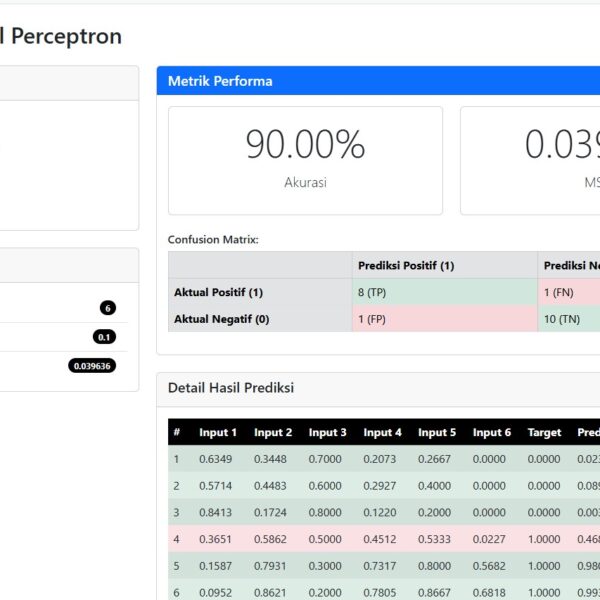Select cell 0.5862 in row 4

click(270, 539)
